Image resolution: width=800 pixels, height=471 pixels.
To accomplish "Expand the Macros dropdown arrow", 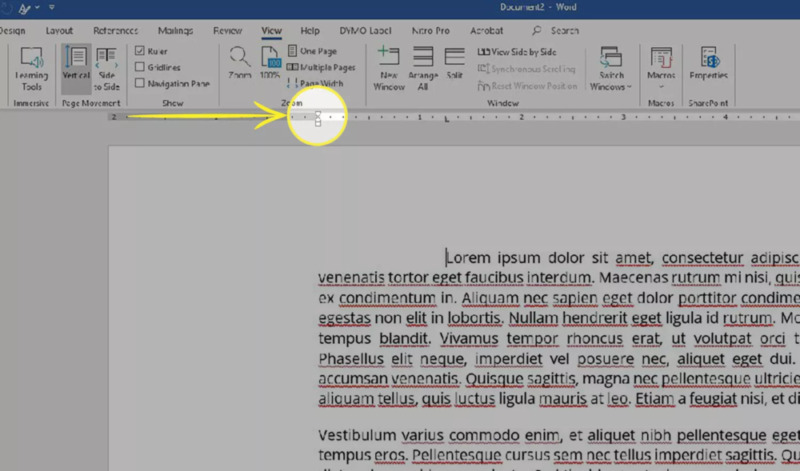I will (x=661, y=87).
